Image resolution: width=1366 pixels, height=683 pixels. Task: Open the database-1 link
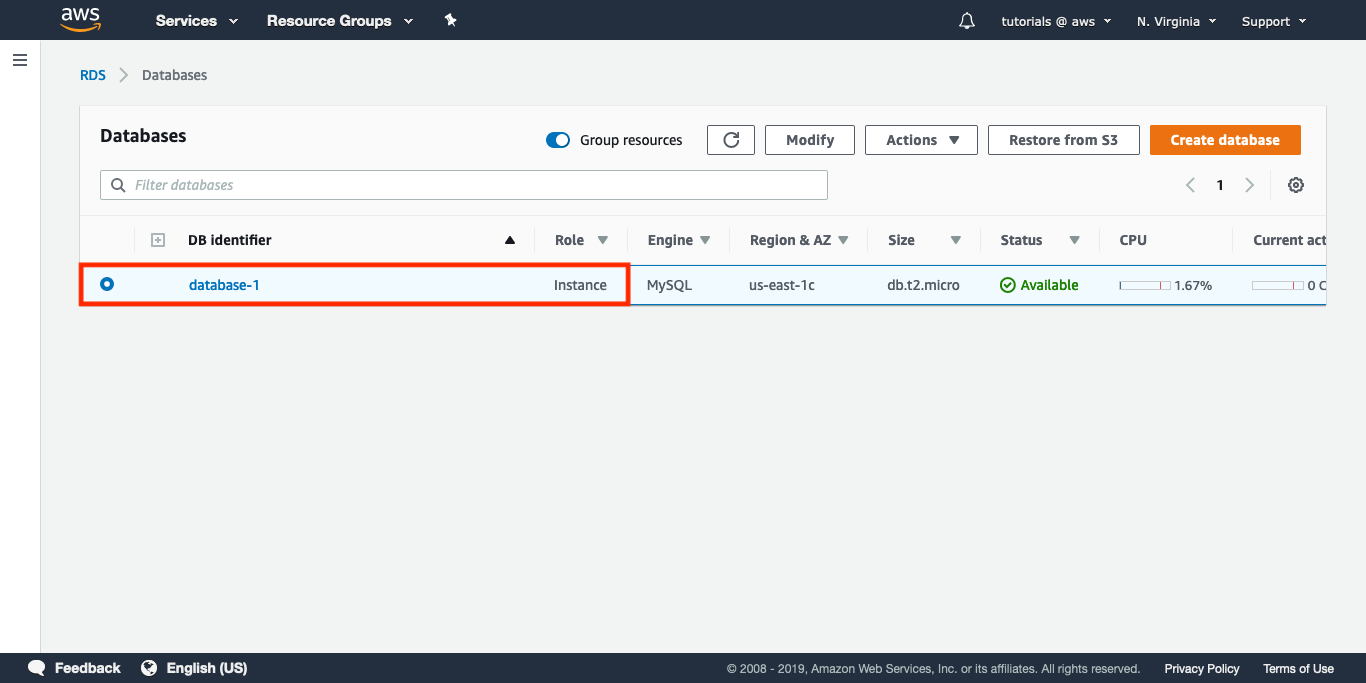click(x=224, y=285)
